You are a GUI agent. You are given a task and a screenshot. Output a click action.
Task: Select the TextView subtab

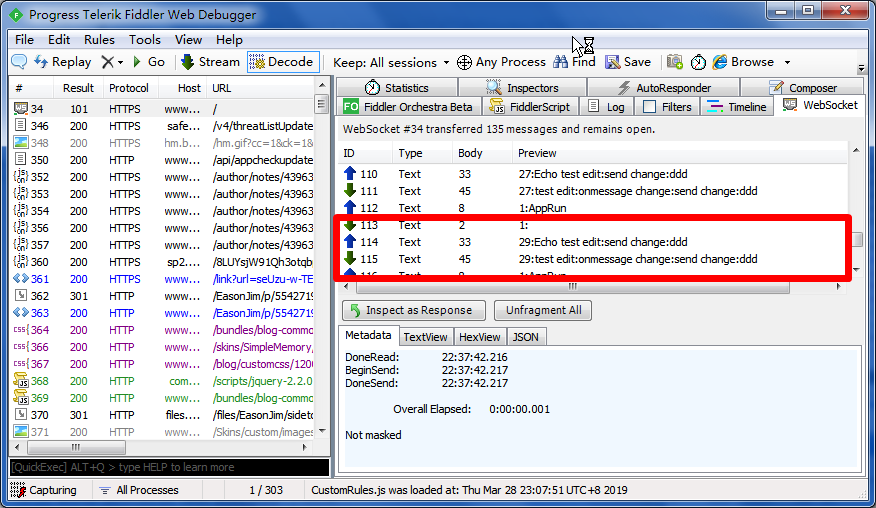pyautogui.click(x=425, y=337)
